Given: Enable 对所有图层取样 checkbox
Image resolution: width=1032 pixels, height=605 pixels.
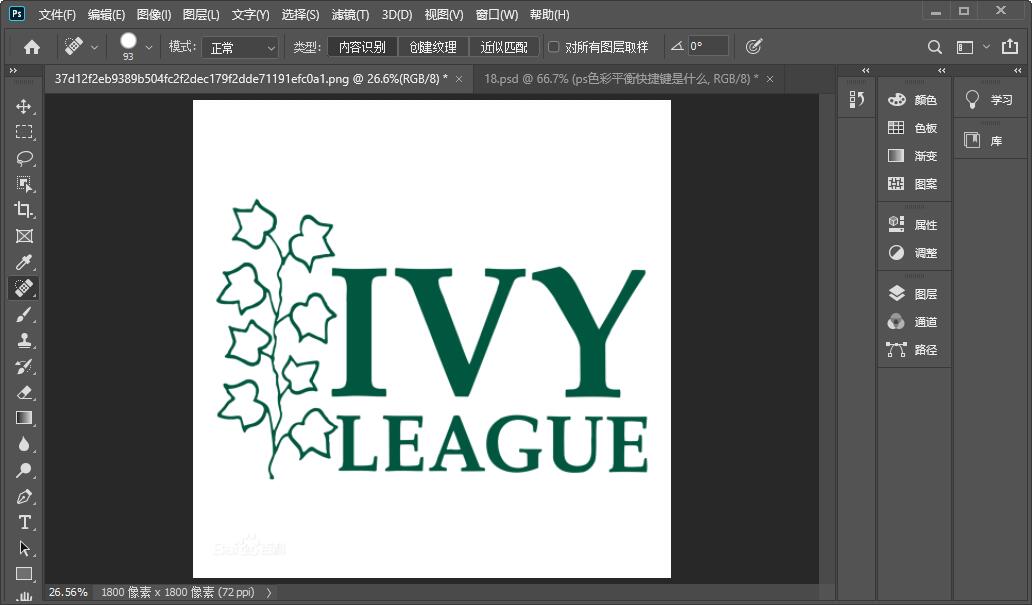Looking at the screenshot, I should [554, 47].
